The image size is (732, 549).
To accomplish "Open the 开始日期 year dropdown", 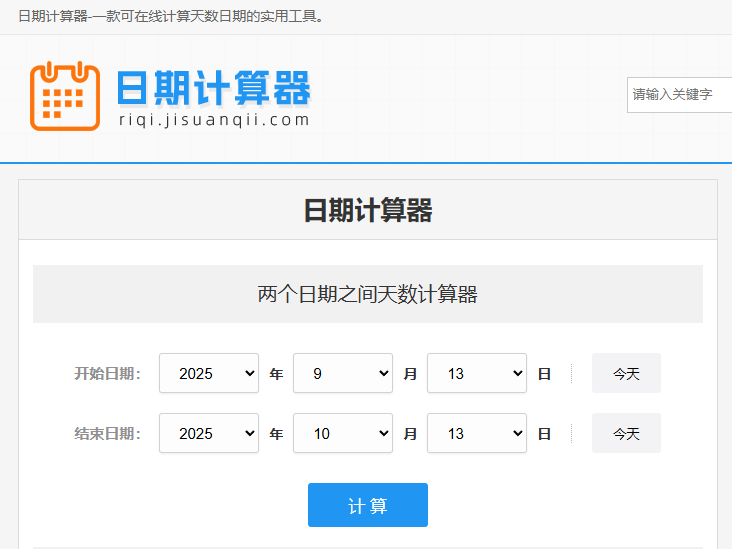I will click(x=208, y=373).
